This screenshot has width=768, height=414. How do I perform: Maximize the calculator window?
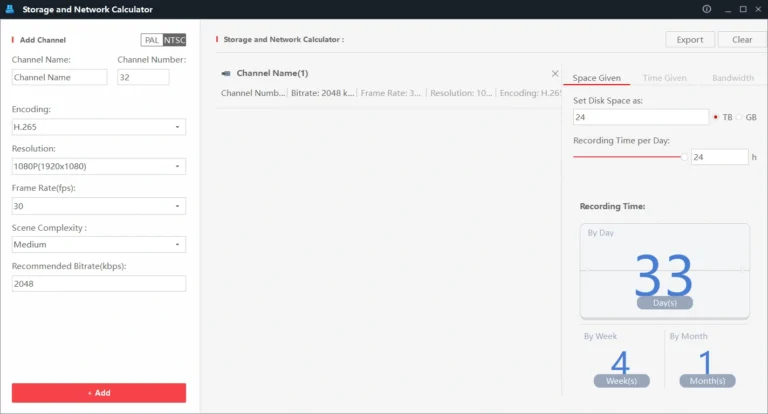pos(742,9)
